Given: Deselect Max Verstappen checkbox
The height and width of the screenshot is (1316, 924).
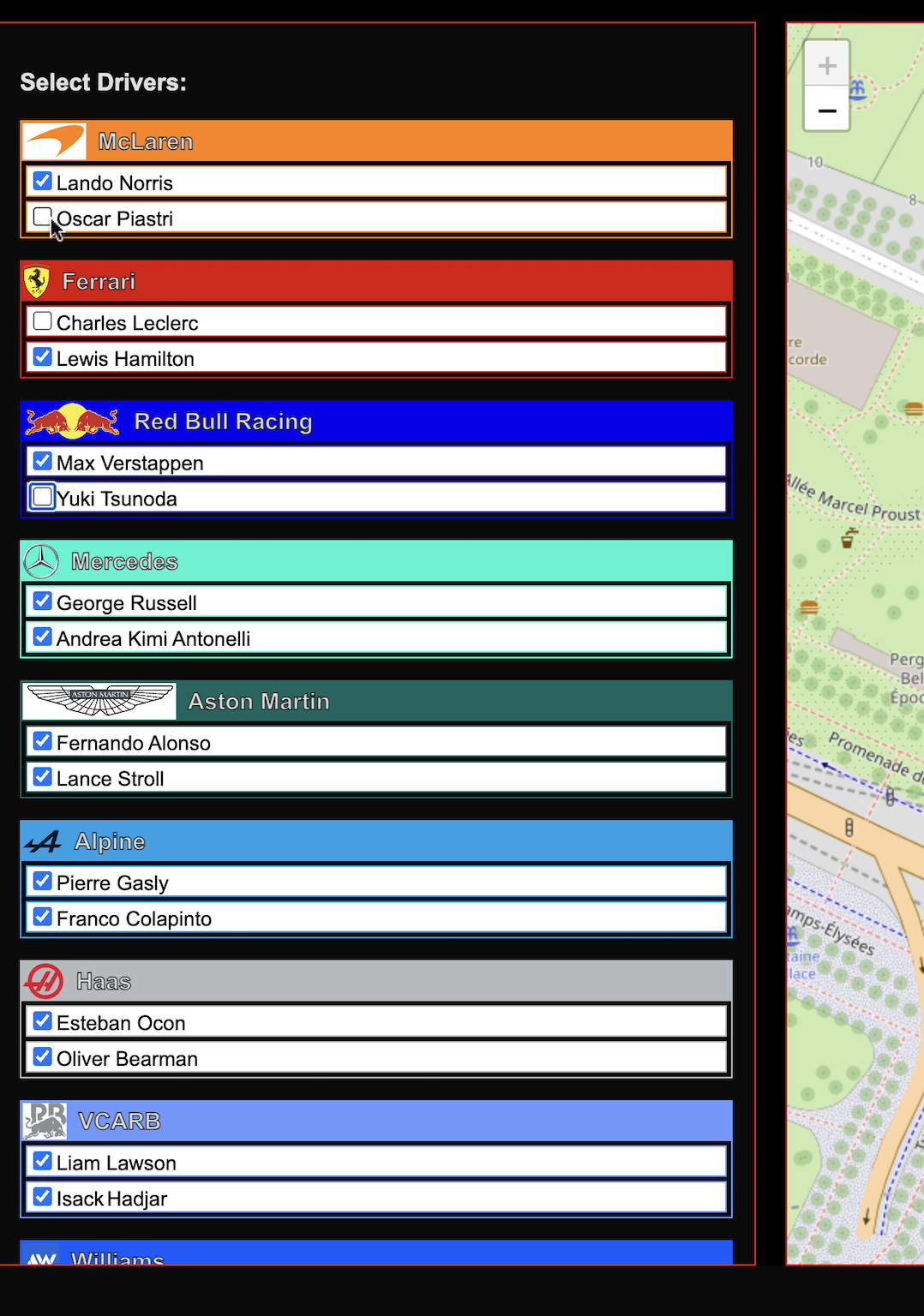Looking at the screenshot, I should 42,461.
